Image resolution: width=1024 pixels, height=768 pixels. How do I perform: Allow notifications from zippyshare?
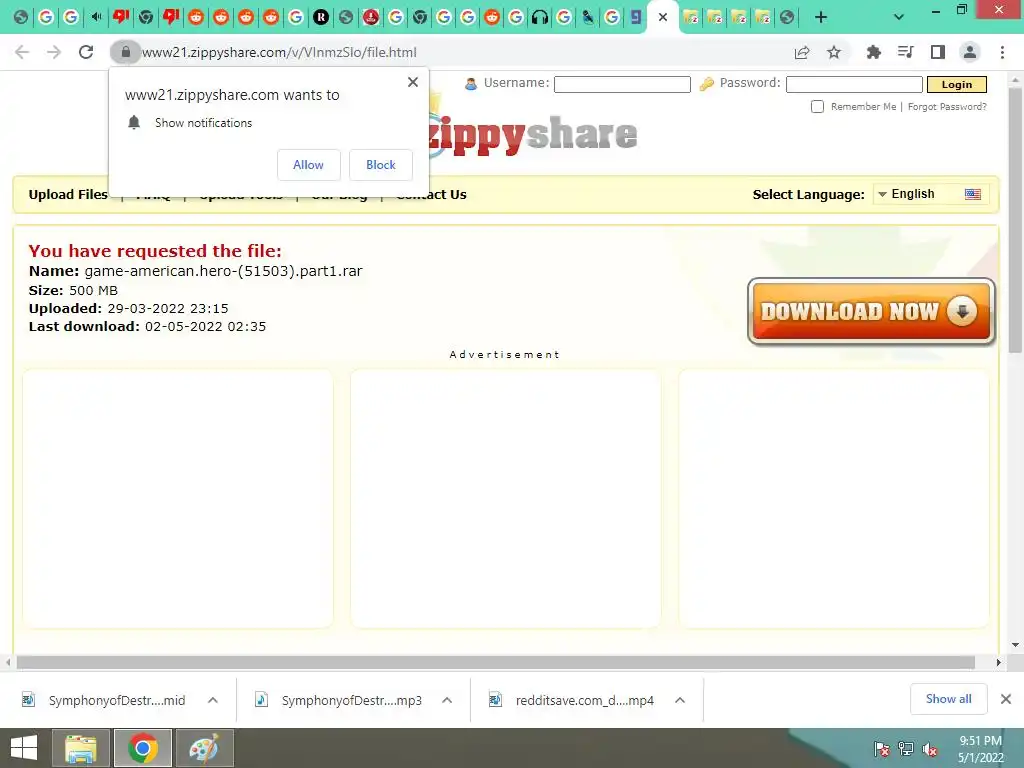point(309,165)
